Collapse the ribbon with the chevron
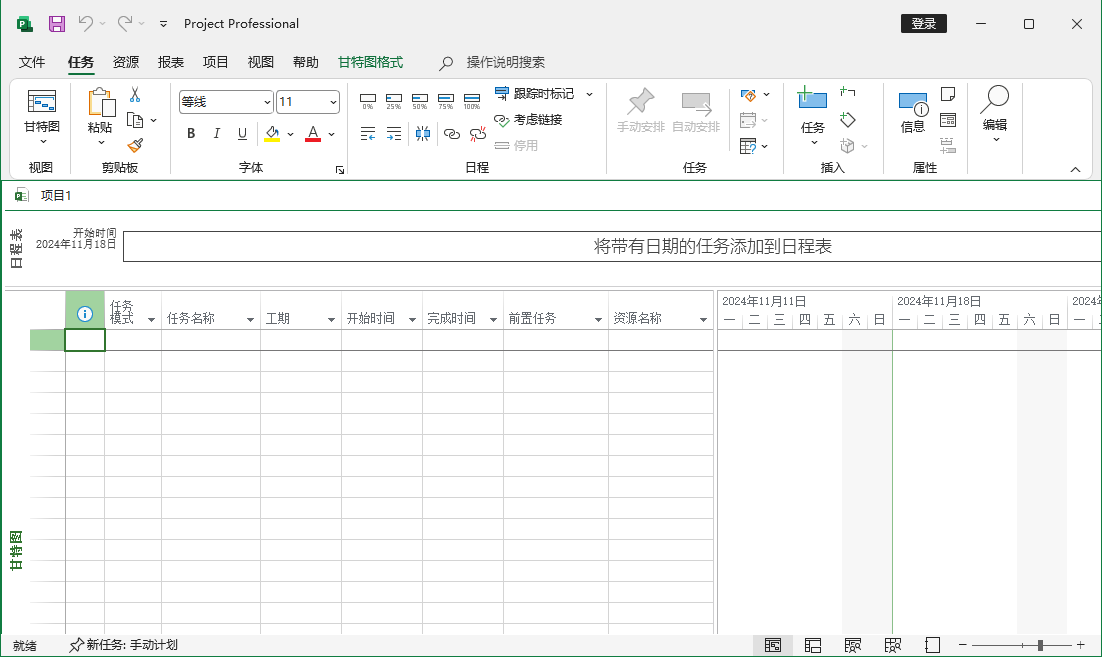 coord(1075,169)
